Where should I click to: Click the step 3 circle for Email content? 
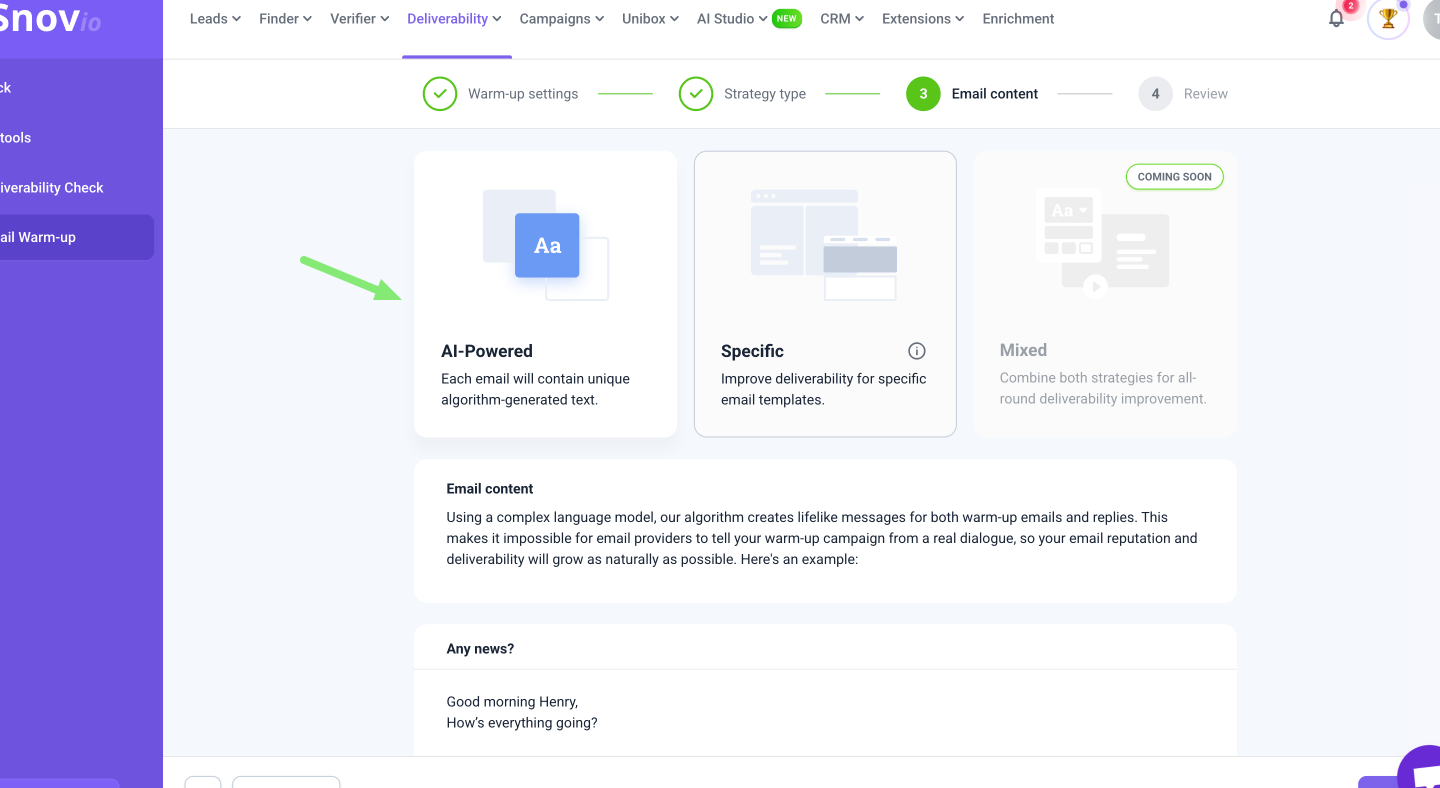click(x=923, y=94)
